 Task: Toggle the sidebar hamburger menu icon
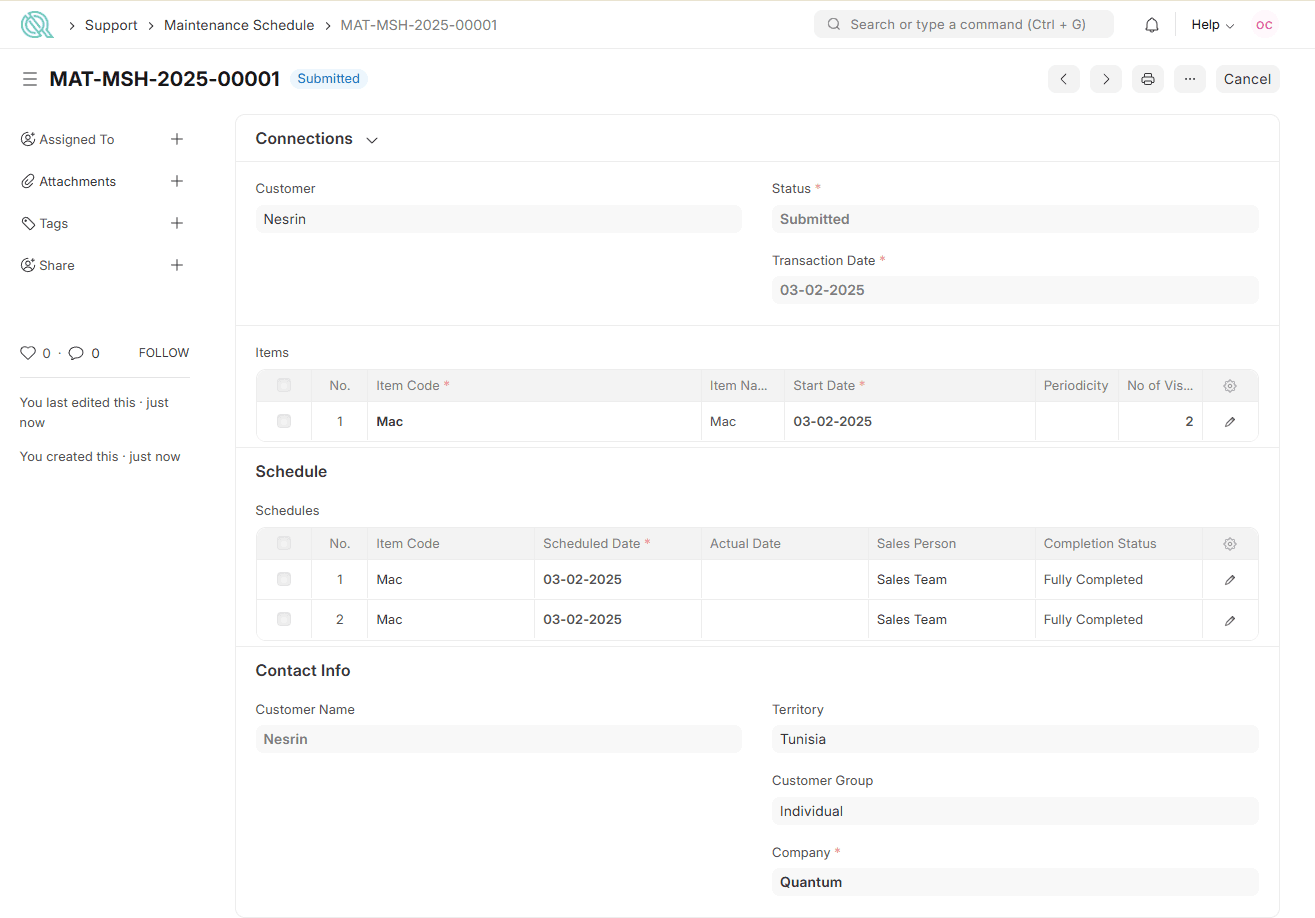click(30, 79)
